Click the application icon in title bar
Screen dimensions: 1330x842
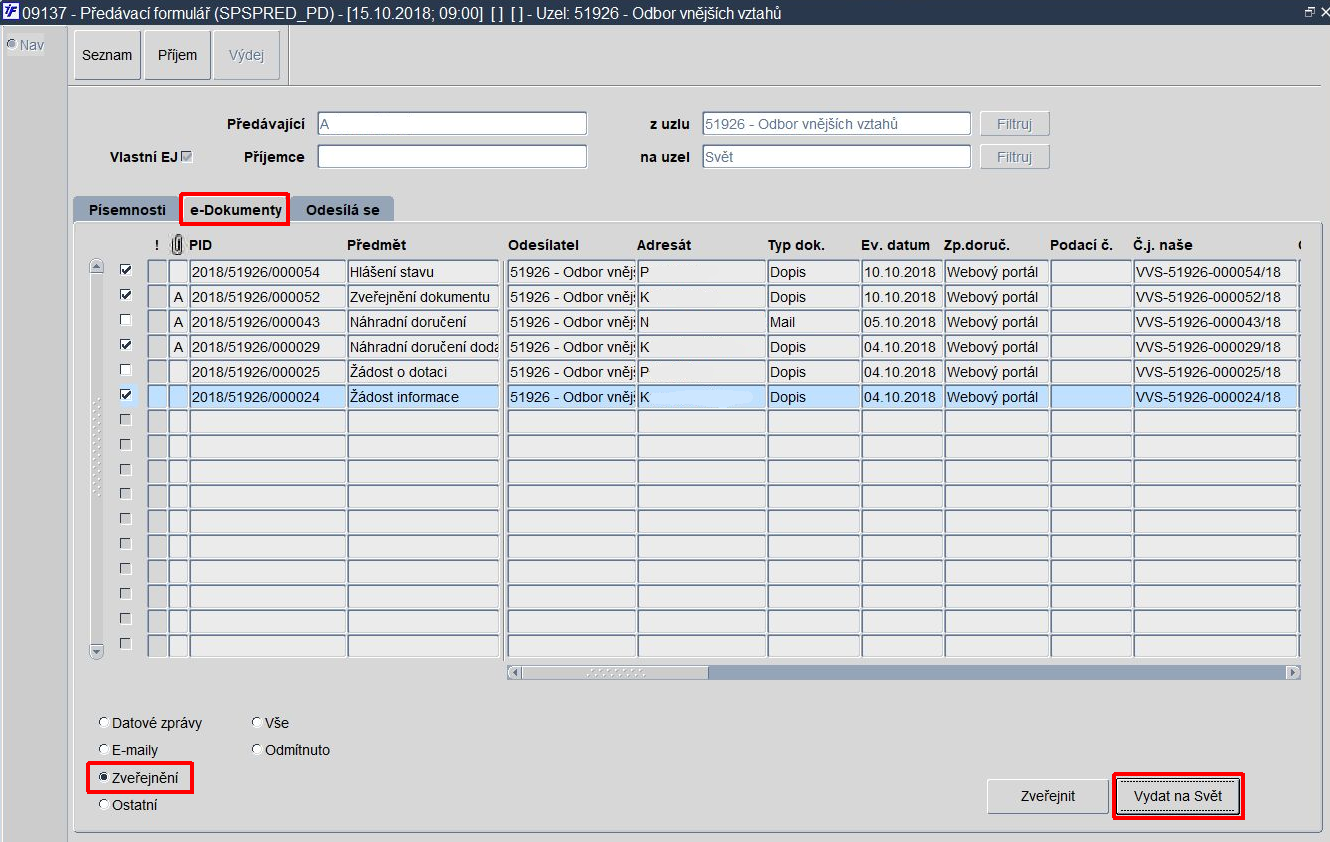[11, 12]
